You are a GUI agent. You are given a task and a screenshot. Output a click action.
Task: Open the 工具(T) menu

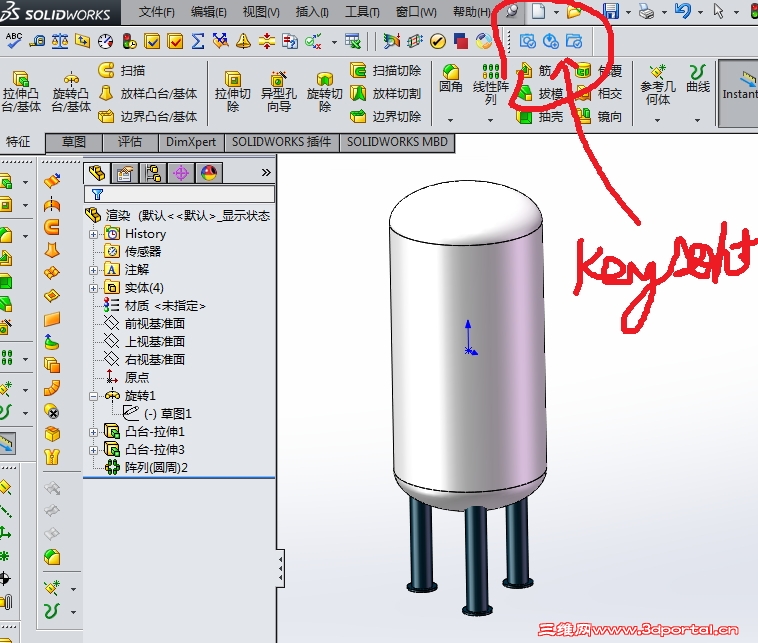(362, 12)
